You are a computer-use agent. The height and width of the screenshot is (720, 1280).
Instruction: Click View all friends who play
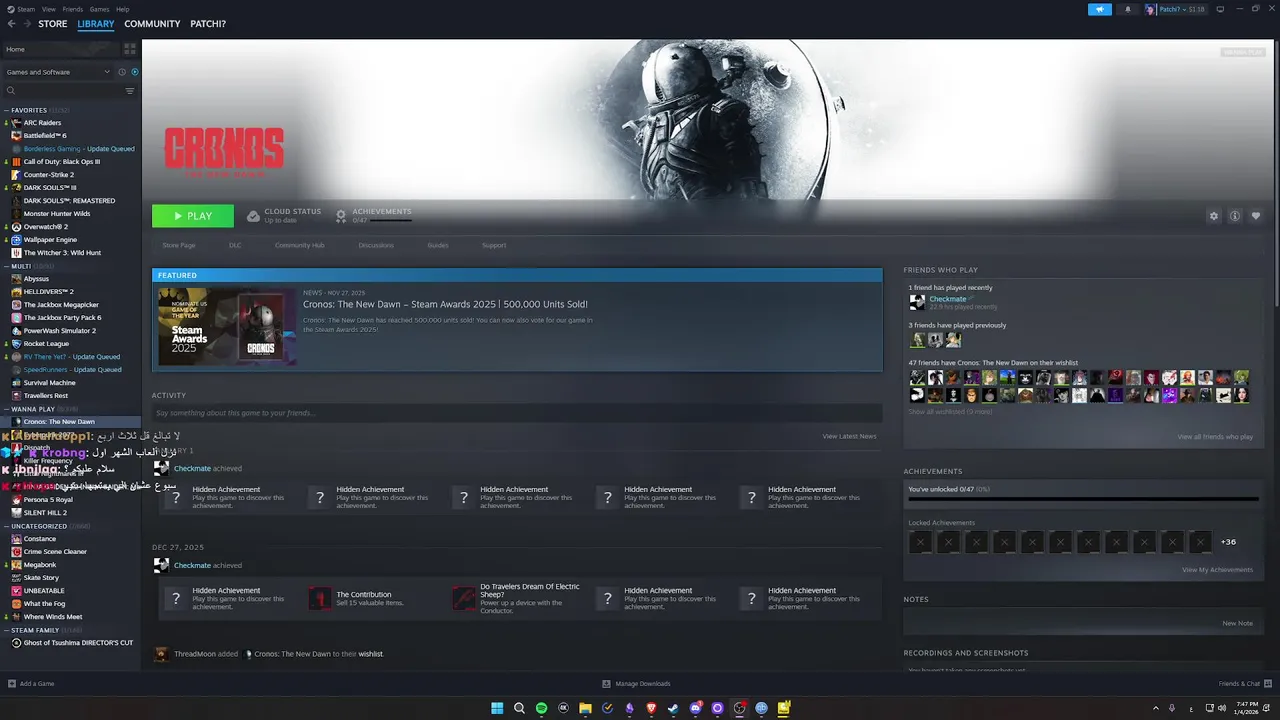pyautogui.click(x=1215, y=437)
